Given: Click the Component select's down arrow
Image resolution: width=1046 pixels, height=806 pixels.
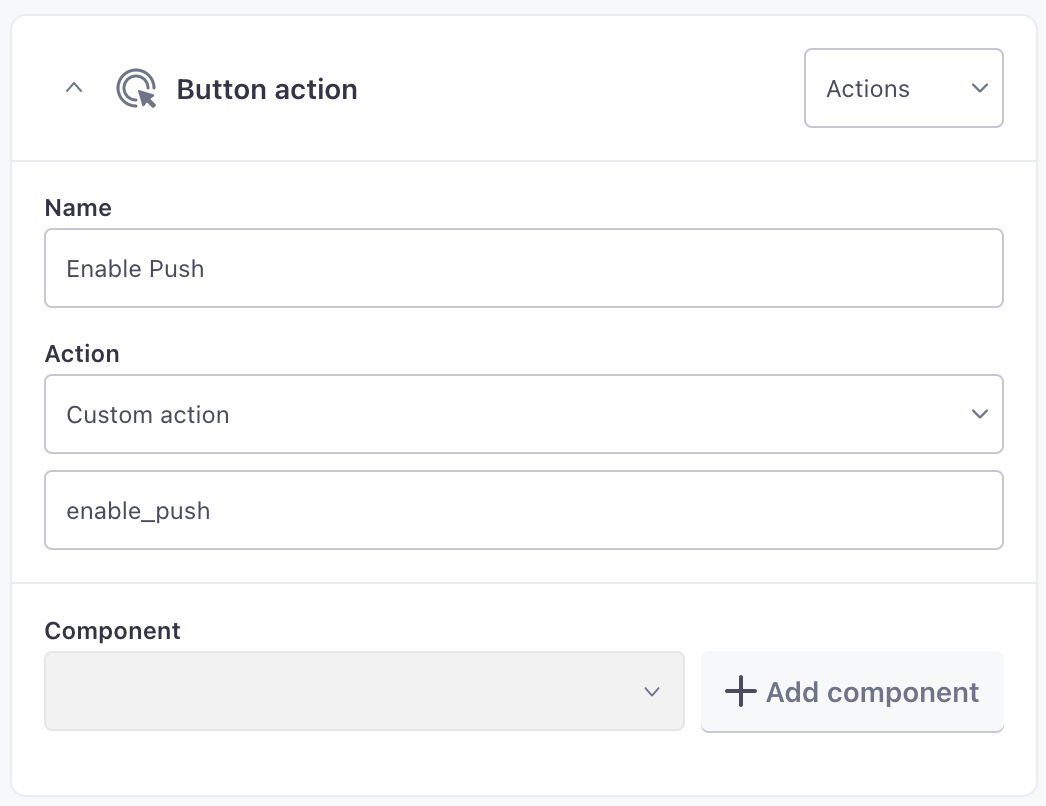Looking at the screenshot, I should pos(652,691).
